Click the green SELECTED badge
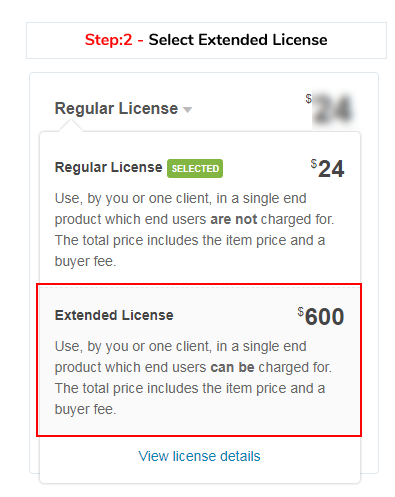395x497 pixels. tap(195, 168)
